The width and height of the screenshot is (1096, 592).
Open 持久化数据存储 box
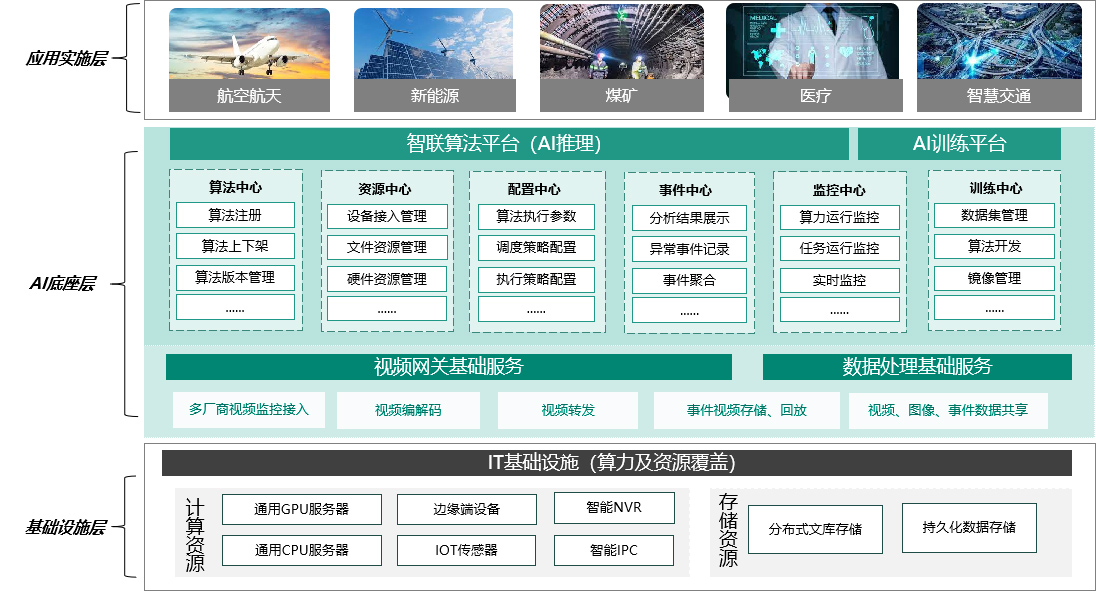(x=969, y=528)
